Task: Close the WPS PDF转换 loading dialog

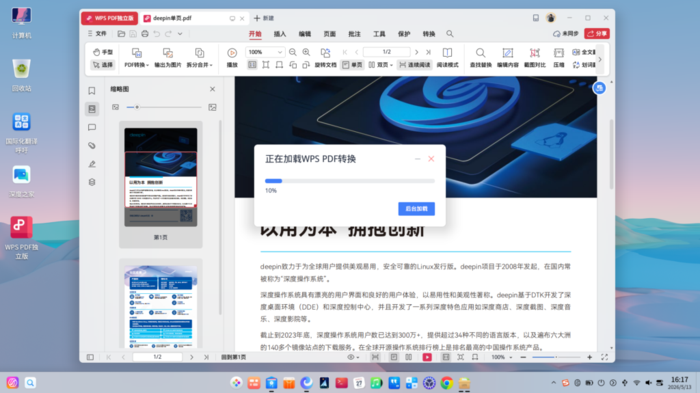Action: pos(431,159)
